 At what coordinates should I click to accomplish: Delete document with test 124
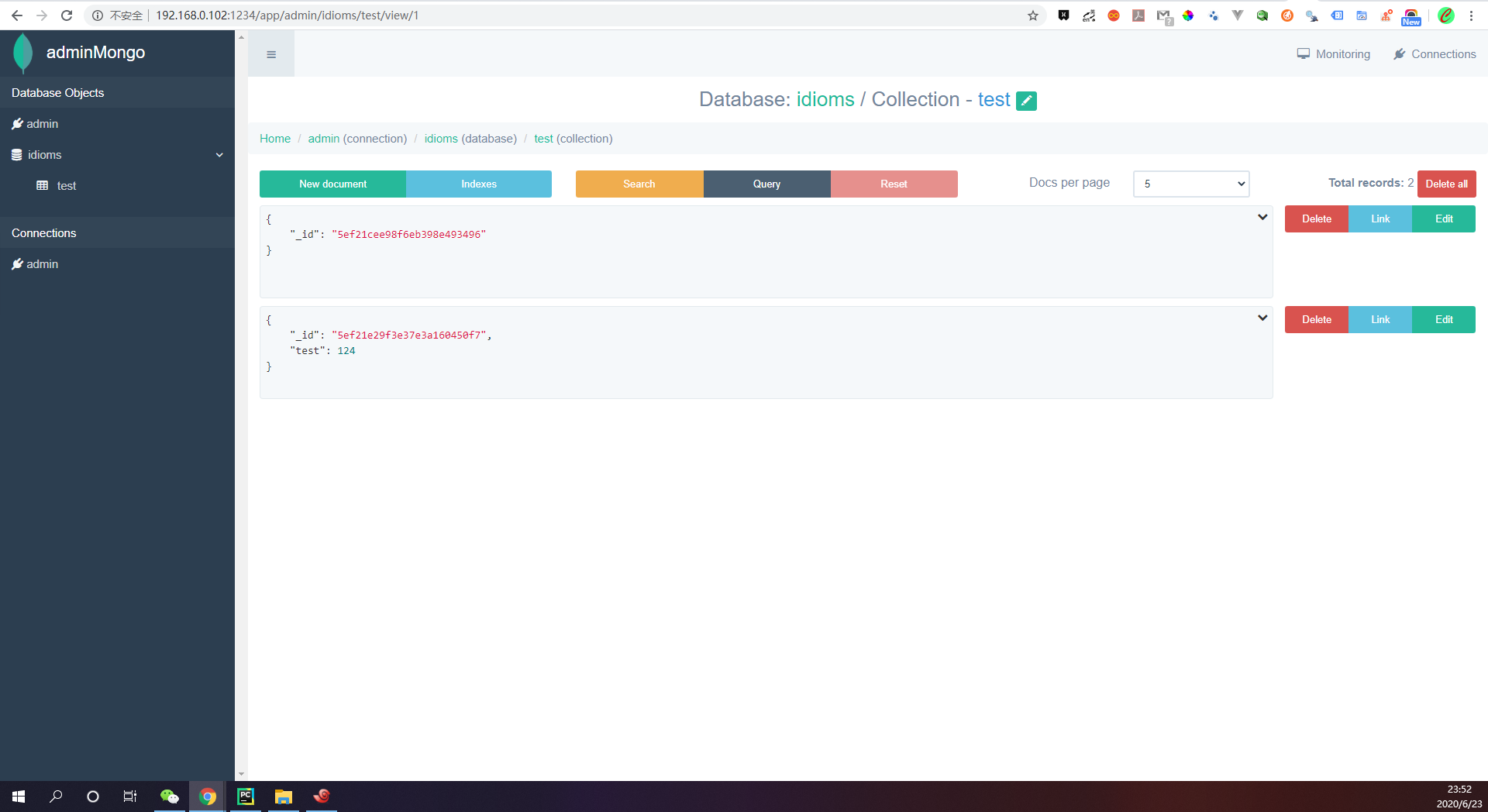(x=1317, y=320)
